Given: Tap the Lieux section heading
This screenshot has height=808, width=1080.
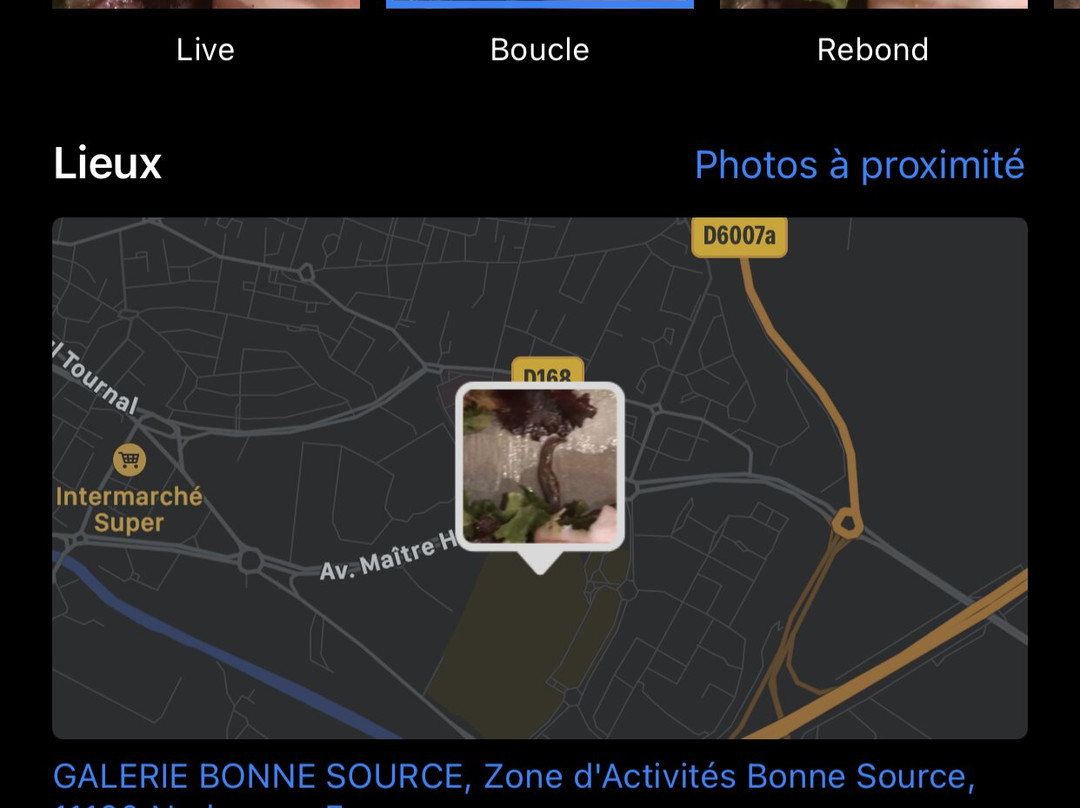Looking at the screenshot, I should 107,164.
